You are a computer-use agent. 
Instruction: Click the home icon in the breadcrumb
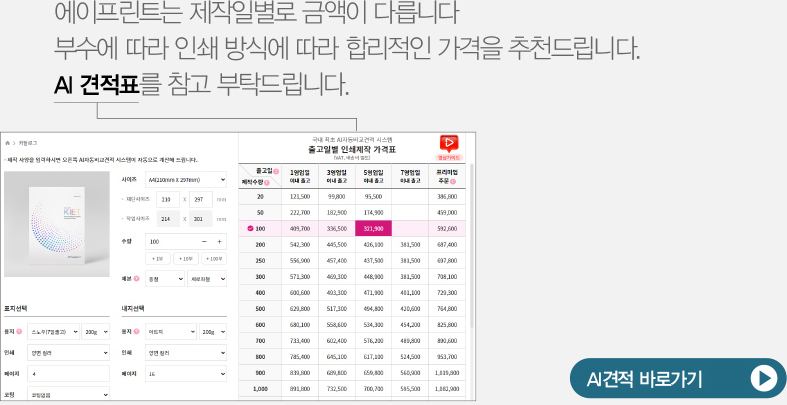click(7, 143)
